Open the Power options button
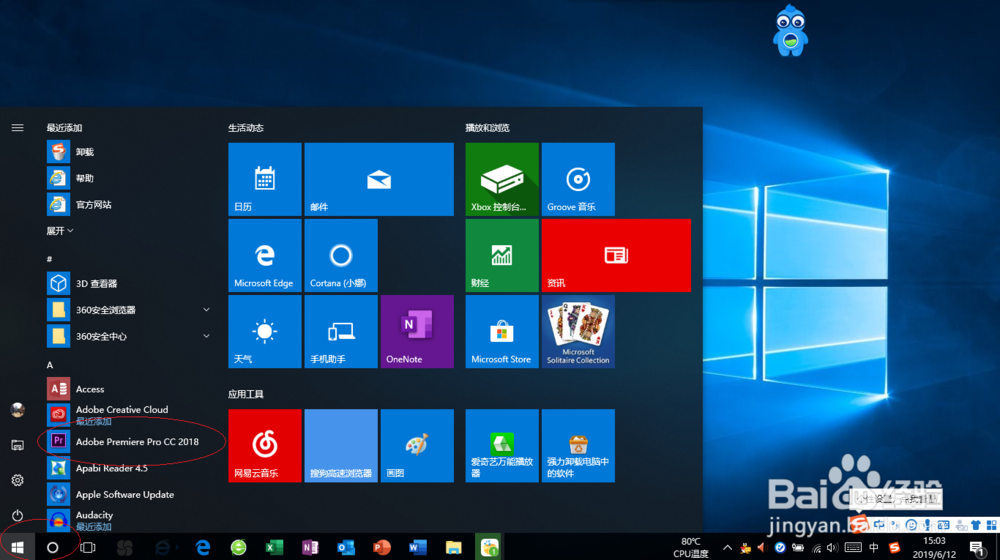Image resolution: width=1000 pixels, height=560 pixels. point(17,515)
